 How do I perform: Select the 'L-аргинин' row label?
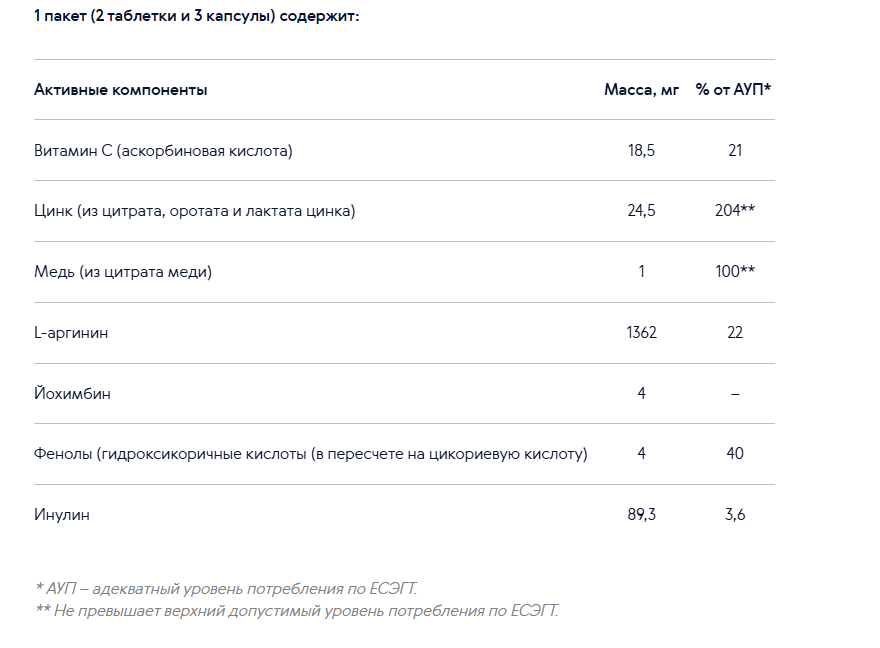click(x=71, y=333)
